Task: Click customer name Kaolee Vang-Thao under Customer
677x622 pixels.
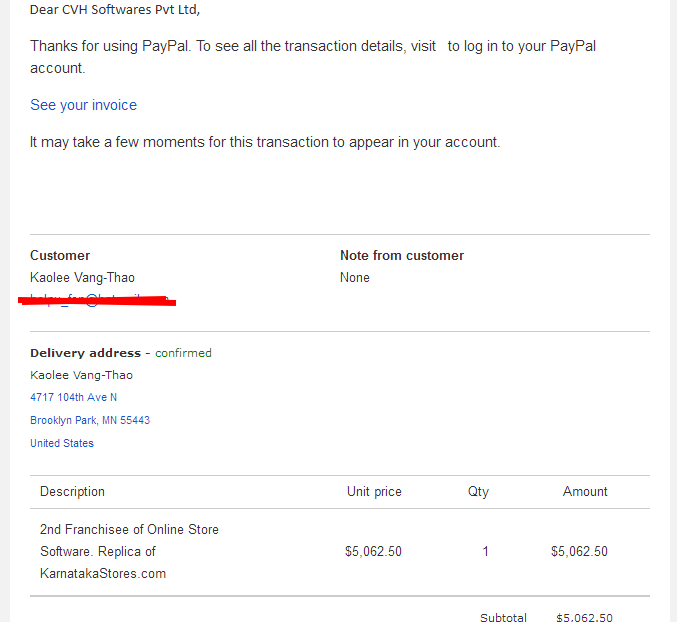Action: (x=82, y=277)
